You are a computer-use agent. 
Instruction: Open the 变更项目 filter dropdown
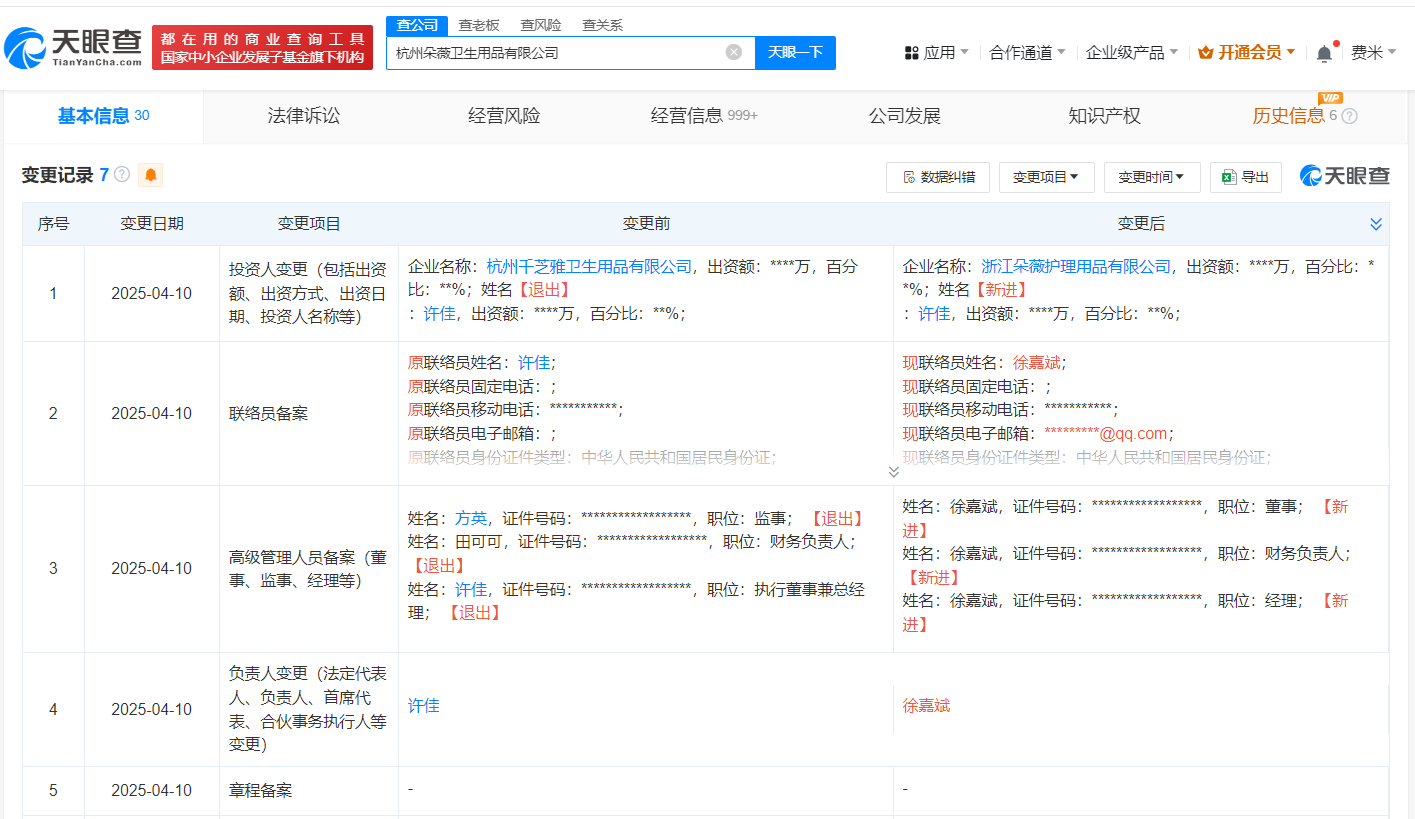click(1046, 177)
